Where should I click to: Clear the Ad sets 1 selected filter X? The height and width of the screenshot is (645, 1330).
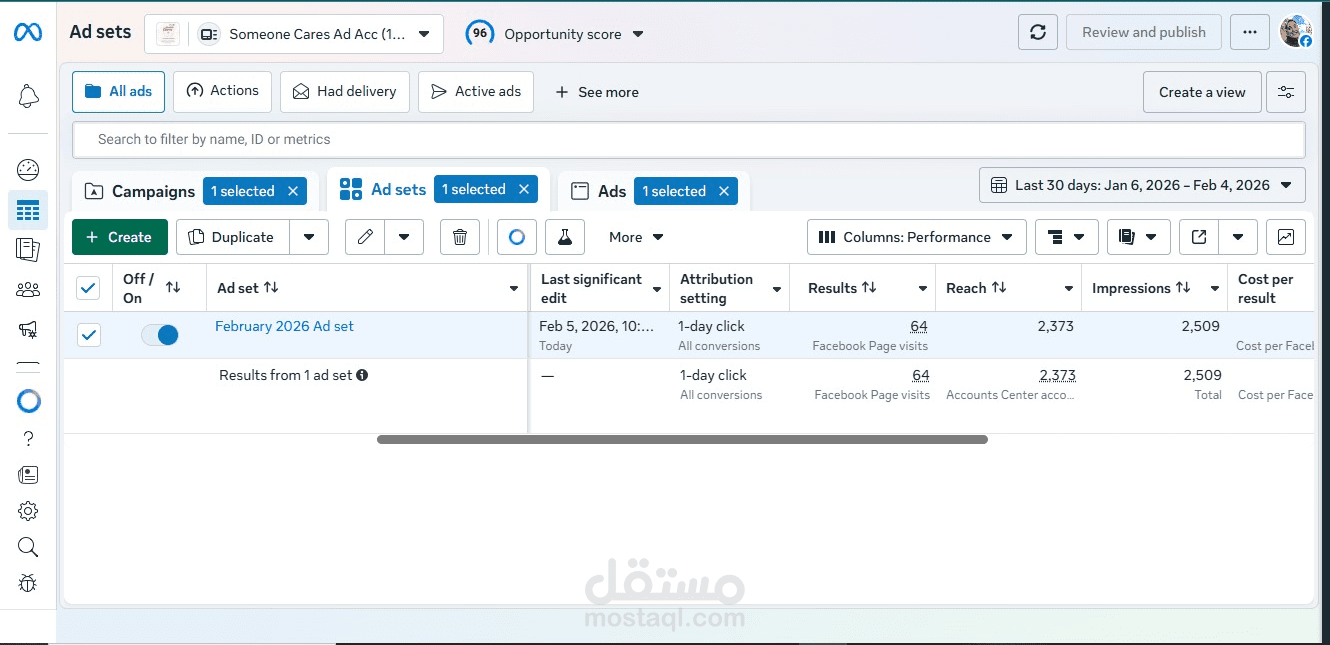524,189
